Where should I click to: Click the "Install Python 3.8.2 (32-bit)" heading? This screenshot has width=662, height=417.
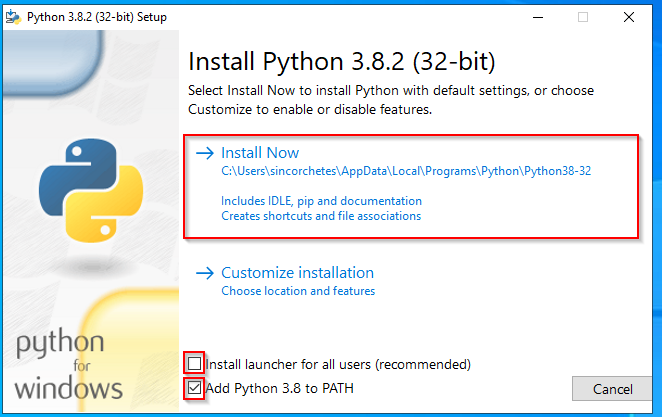tap(342, 62)
